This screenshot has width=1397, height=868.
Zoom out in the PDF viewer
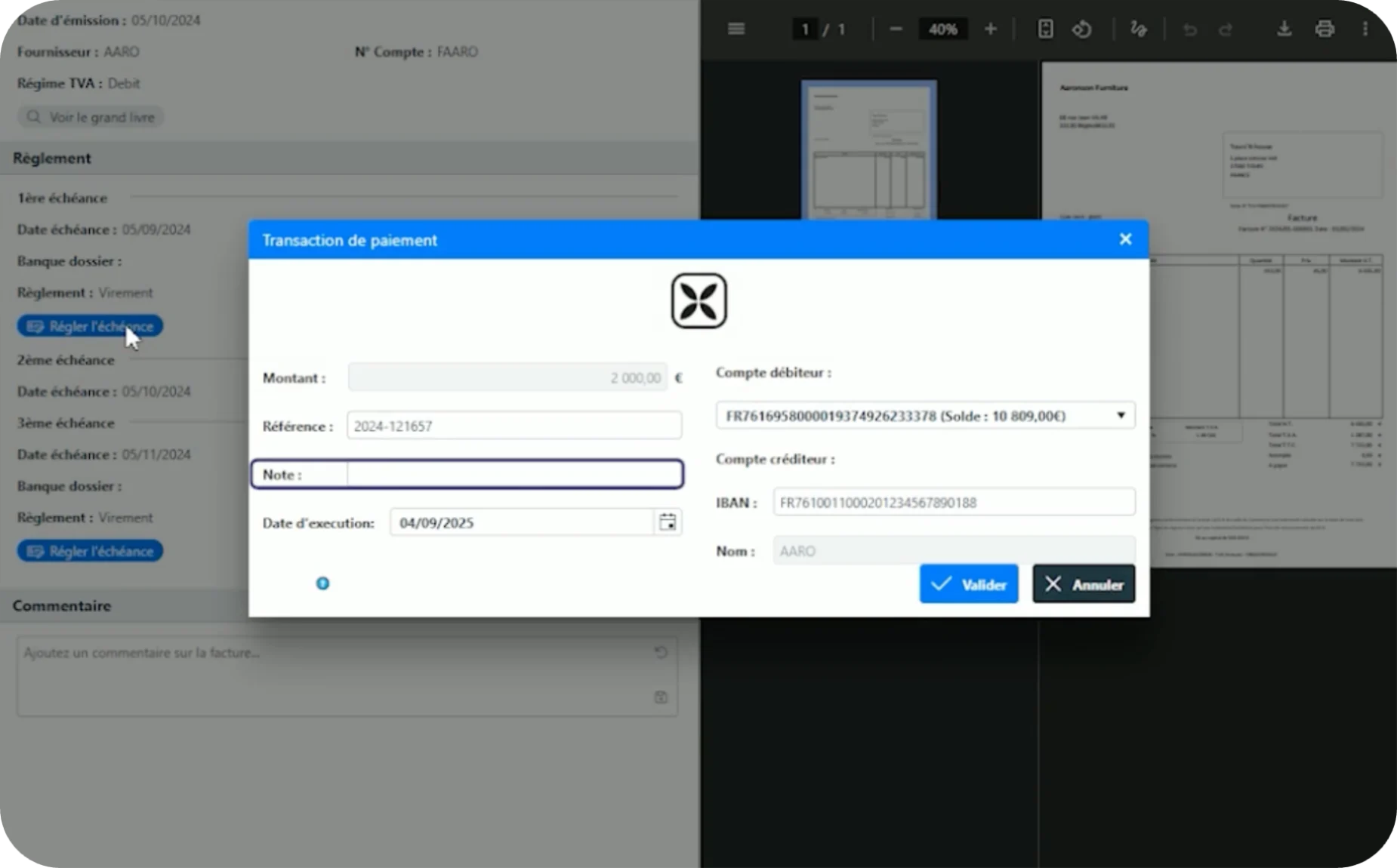point(896,29)
